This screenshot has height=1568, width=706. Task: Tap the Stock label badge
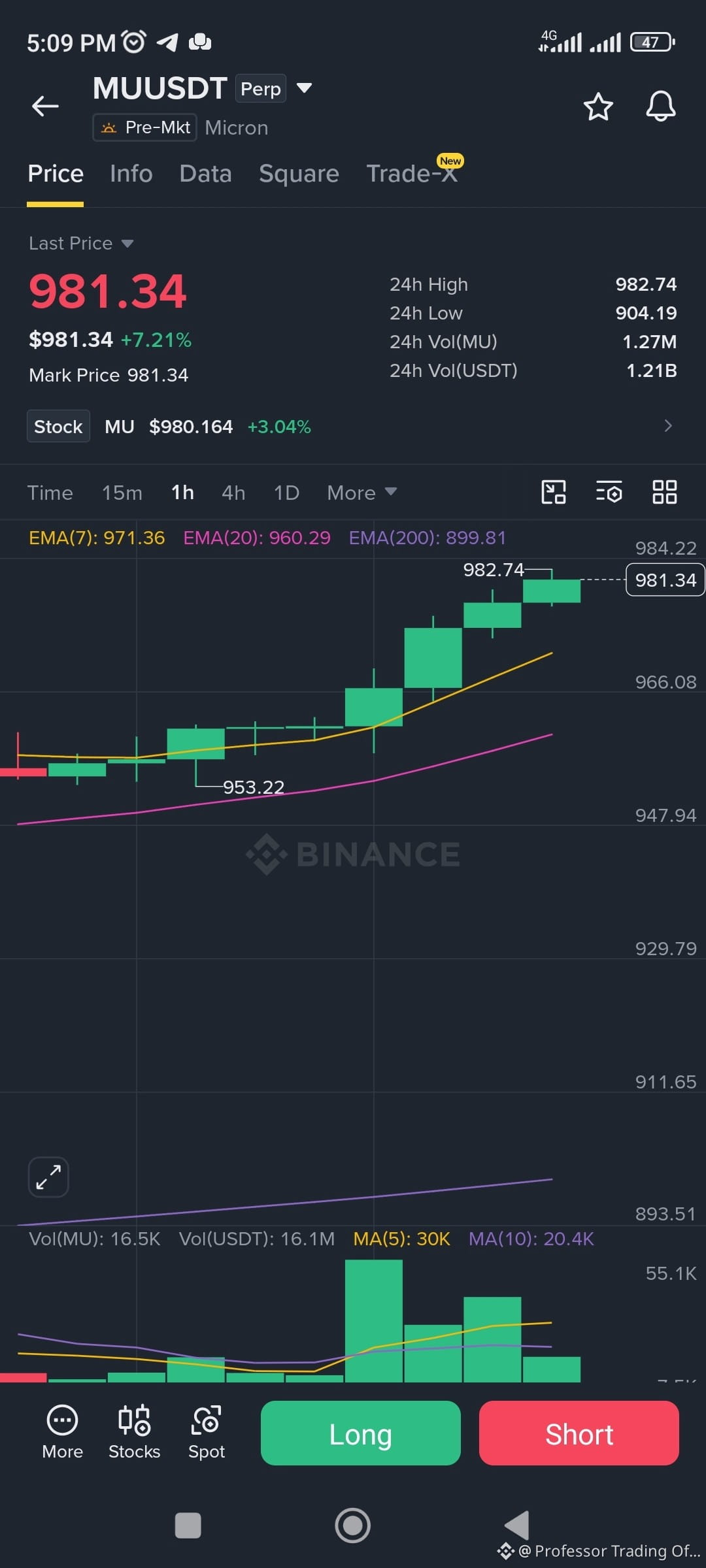[x=58, y=426]
